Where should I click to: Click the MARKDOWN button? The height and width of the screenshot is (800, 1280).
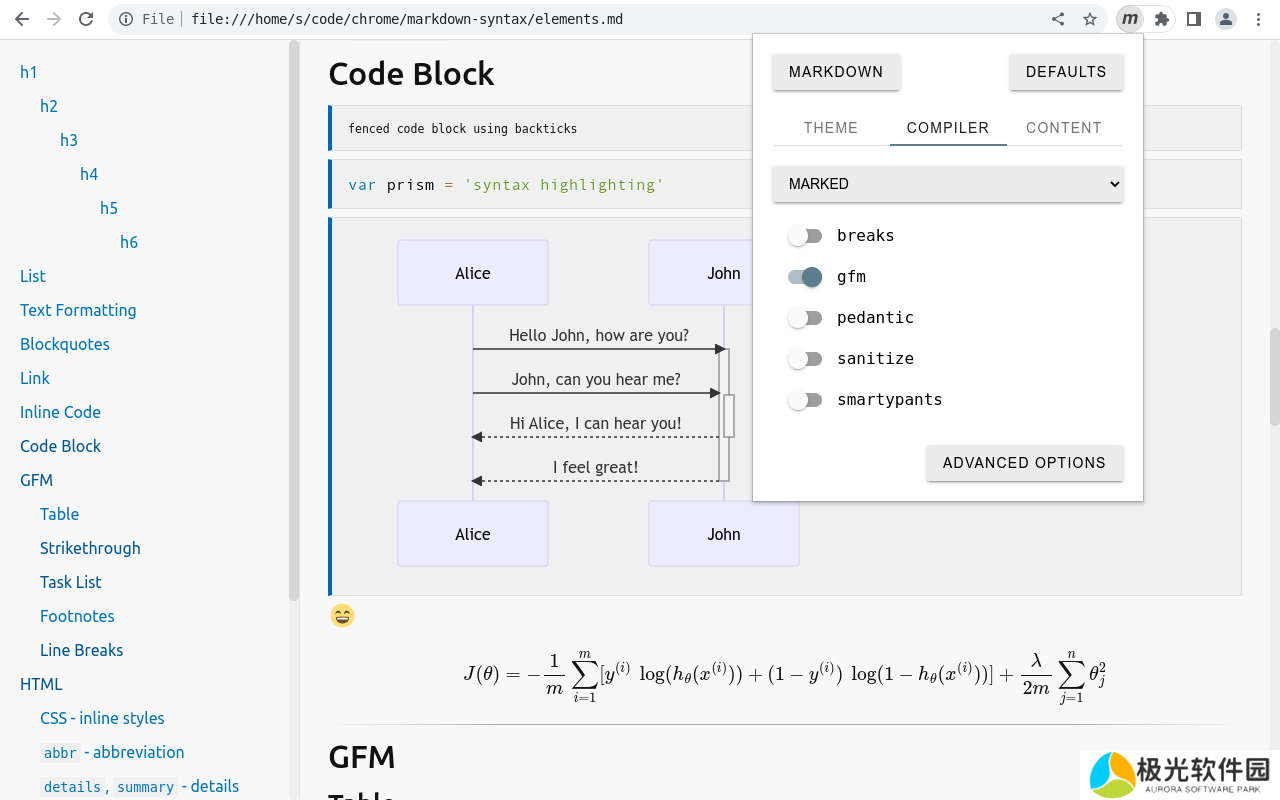836,72
